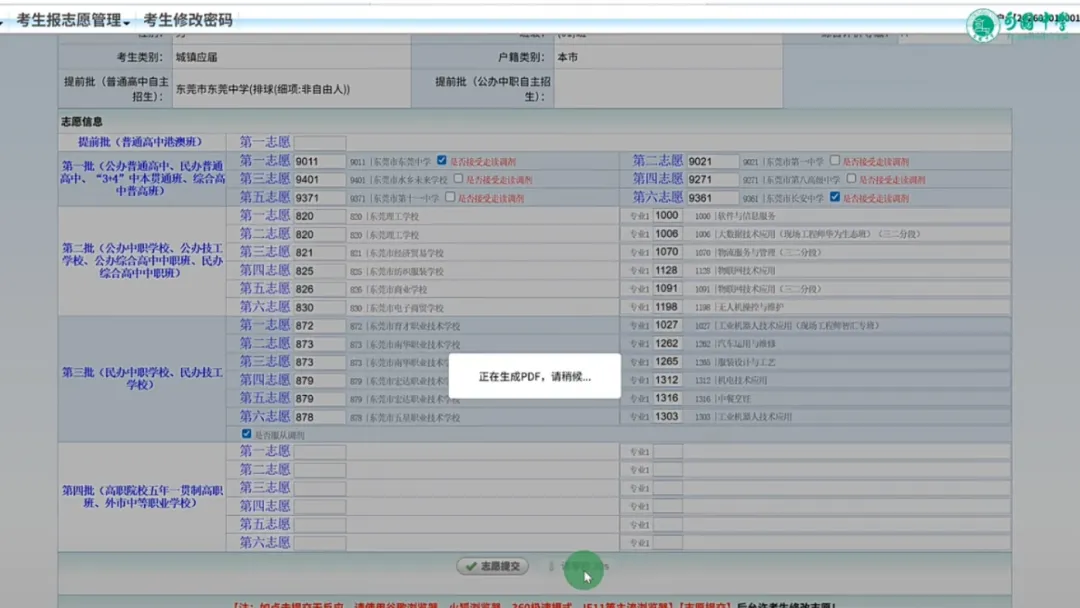Toggle adjustment checkbox for school 9401
This screenshot has height=608, width=1080.
pyautogui.click(x=458, y=179)
